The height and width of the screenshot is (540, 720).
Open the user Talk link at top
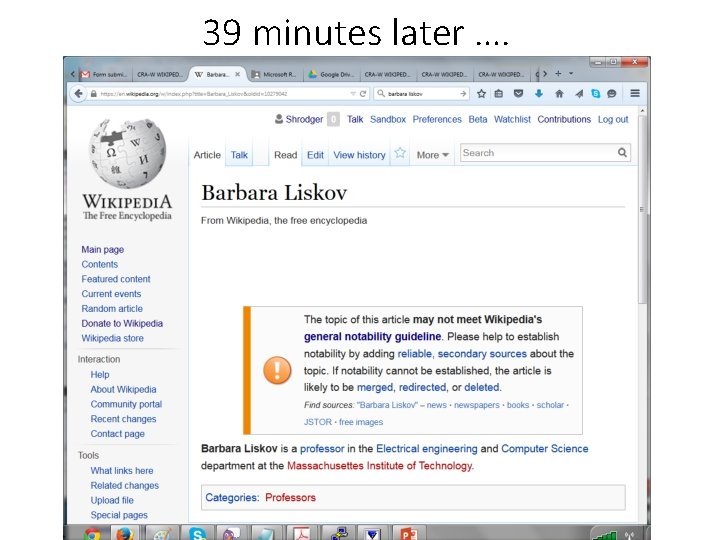coord(355,119)
